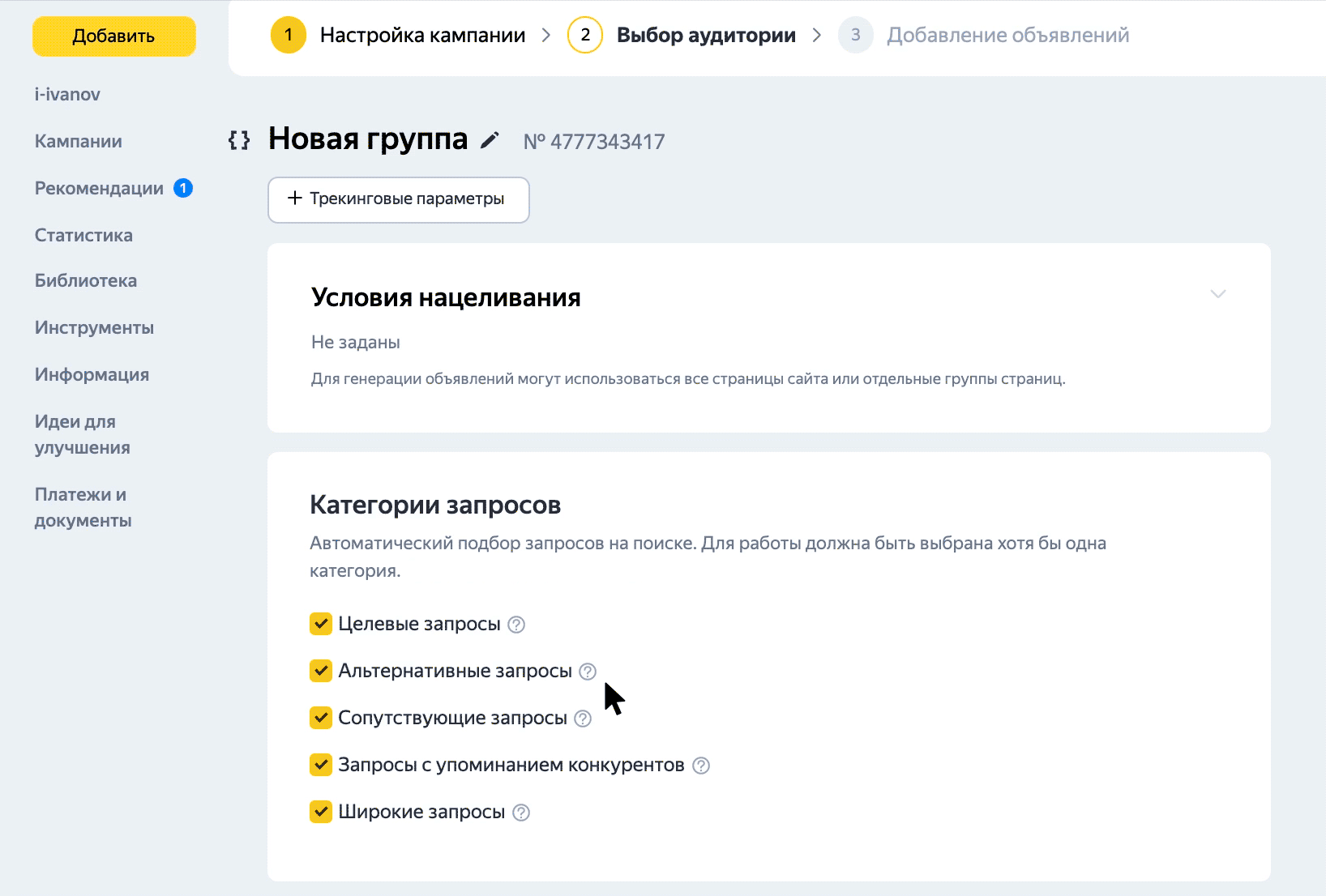Uncheck Запросы с упоминанием конкурентов checkbox
1326x896 pixels.
321,765
